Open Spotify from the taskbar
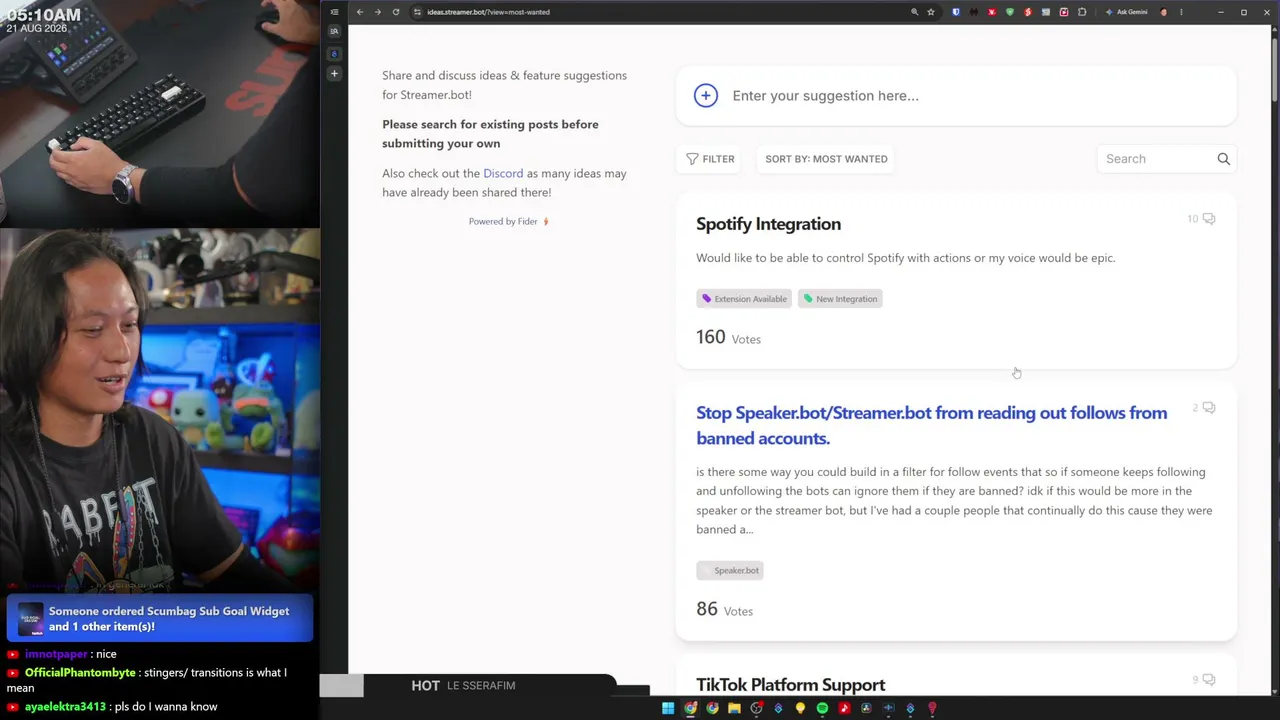The width and height of the screenshot is (1280, 720). coord(822,708)
